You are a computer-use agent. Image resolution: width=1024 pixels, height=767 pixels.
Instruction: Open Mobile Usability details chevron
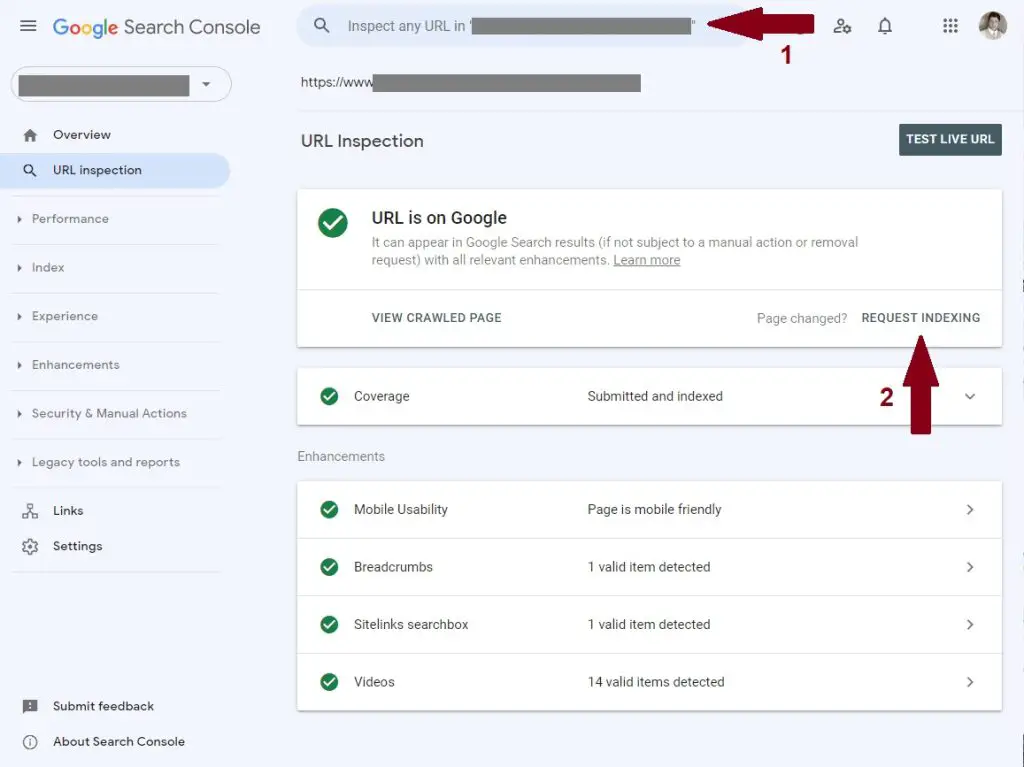pyautogui.click(x=970, y=510)
